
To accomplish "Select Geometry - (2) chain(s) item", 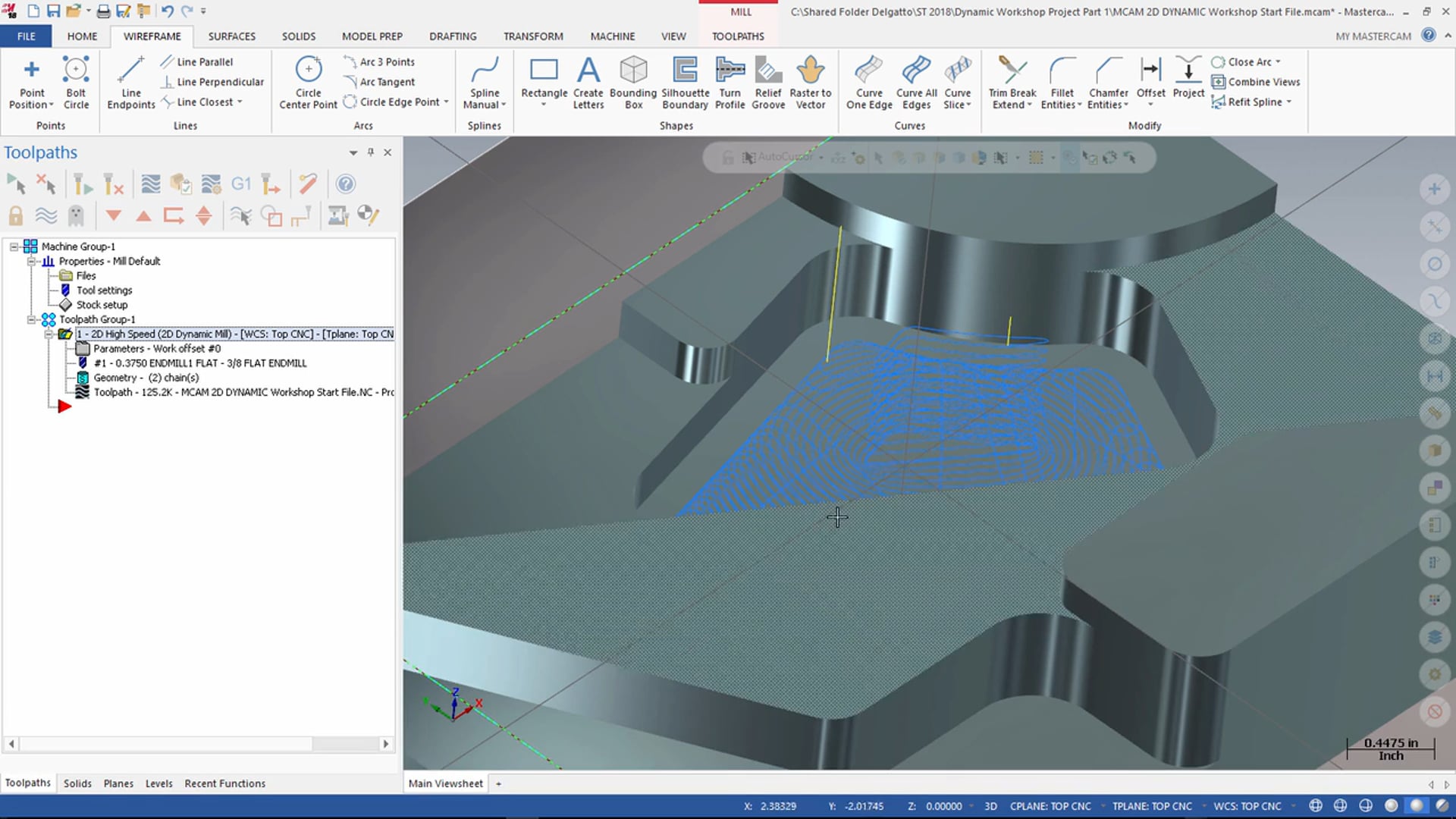I will (x=145, y=377).
